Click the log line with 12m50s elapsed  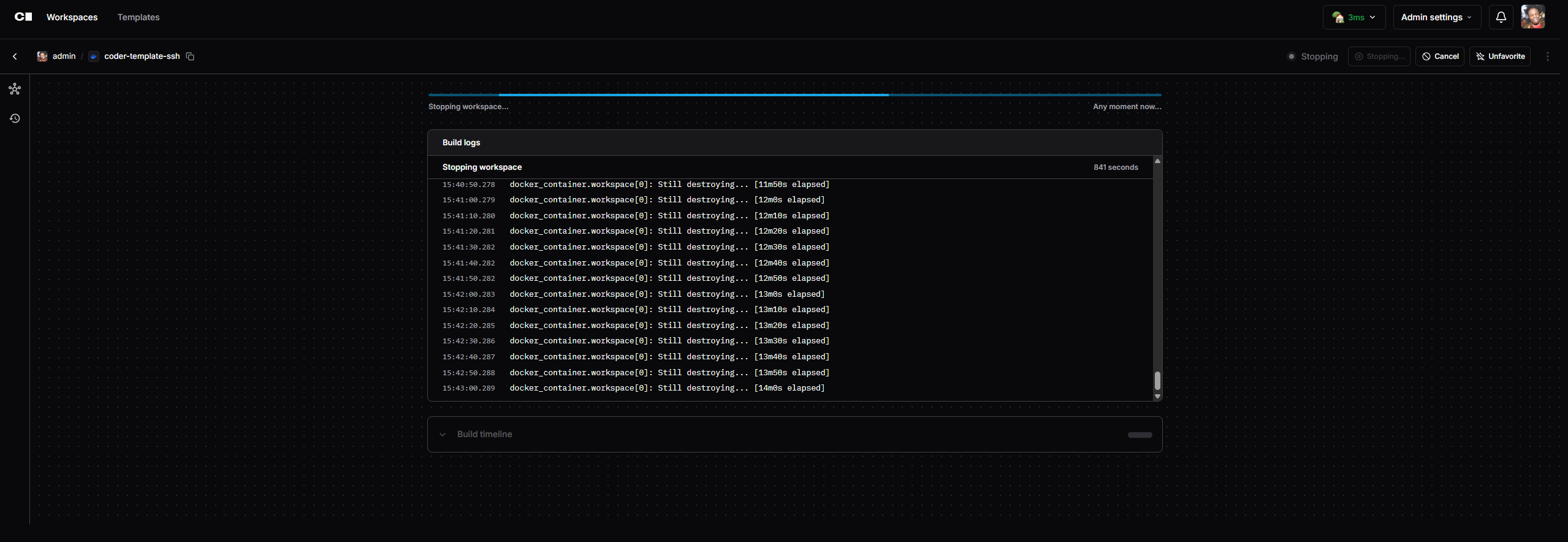790,278
